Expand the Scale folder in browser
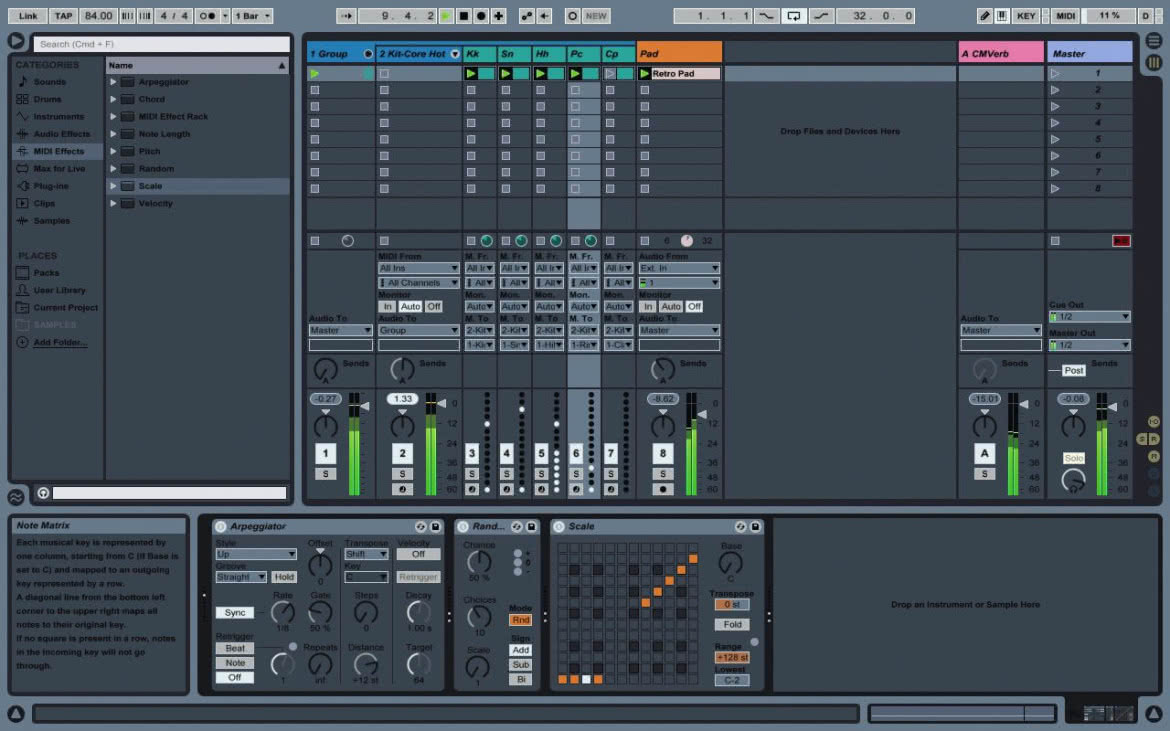The height and width of the screenshot is (731, 1170). (113, 186)
